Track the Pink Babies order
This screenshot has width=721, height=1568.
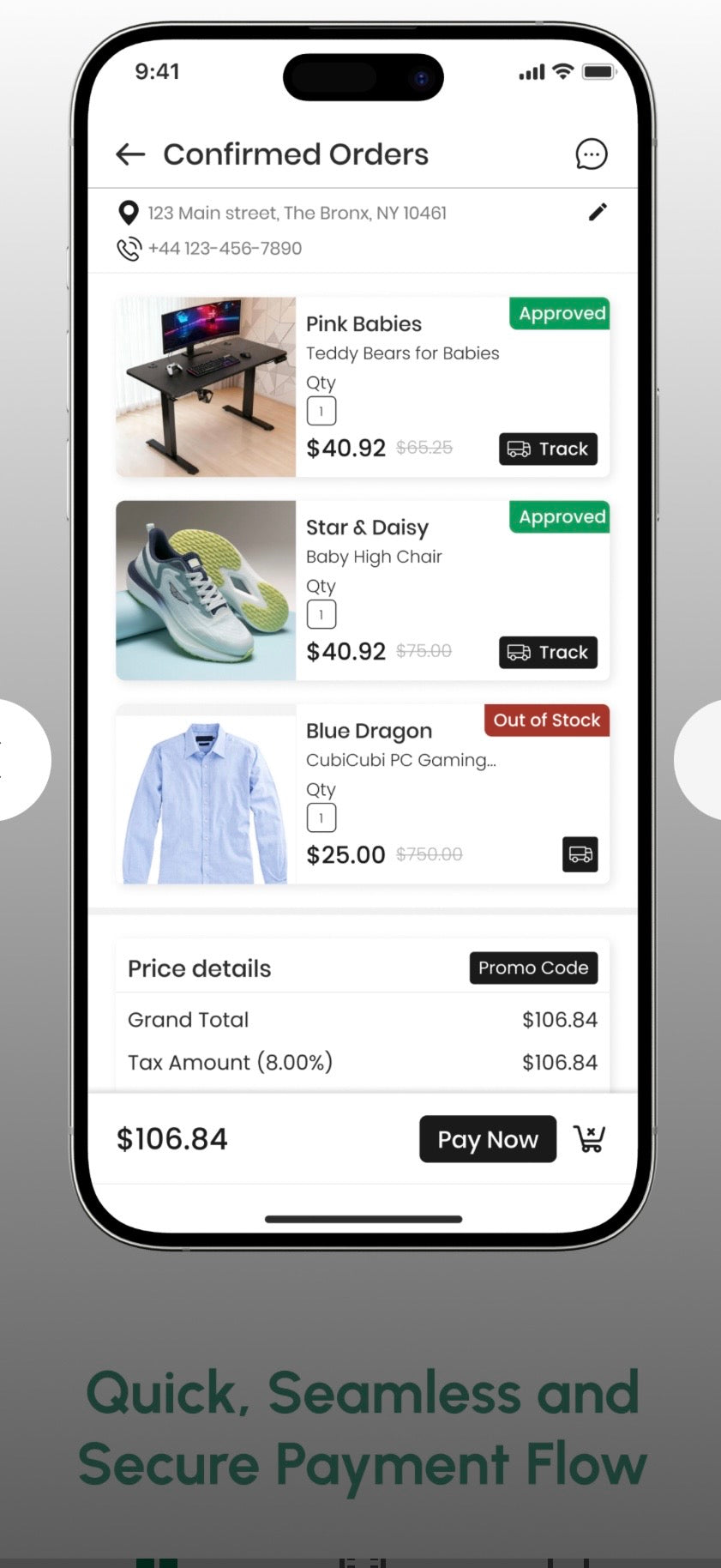click(549, 449)
